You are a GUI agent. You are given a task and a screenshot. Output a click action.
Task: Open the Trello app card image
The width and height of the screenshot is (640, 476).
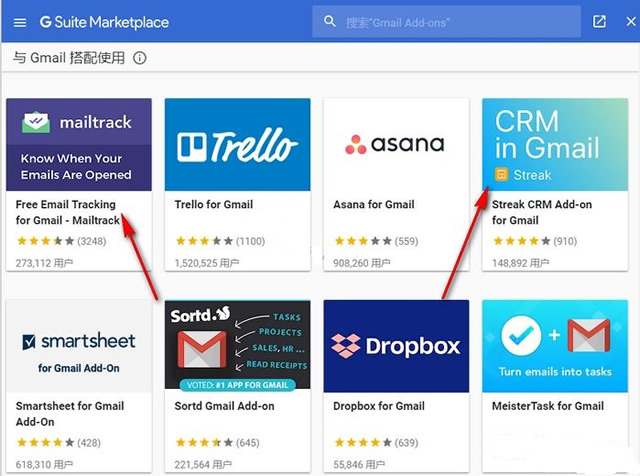tap(238, 145)
